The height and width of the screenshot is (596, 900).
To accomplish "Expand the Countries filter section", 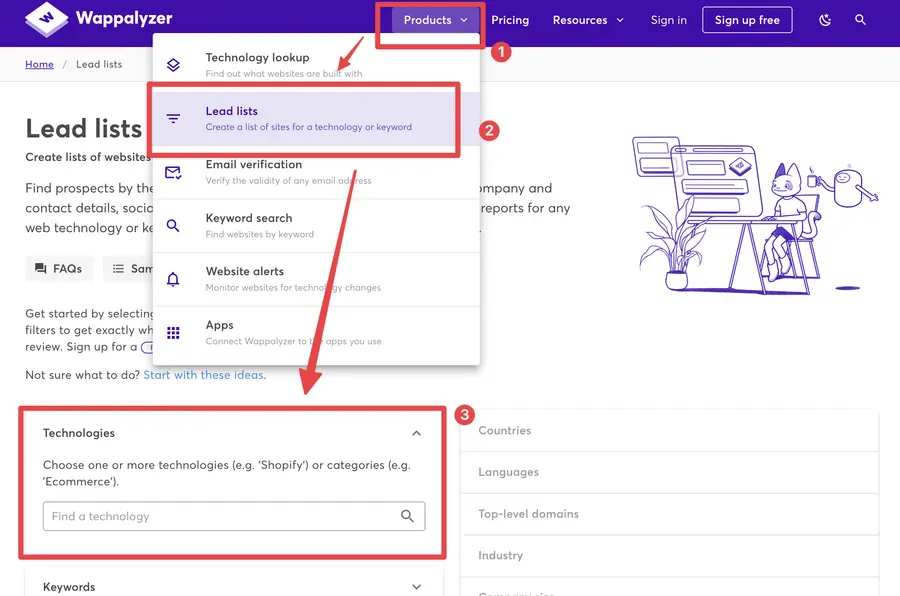I will coord(669,431).
